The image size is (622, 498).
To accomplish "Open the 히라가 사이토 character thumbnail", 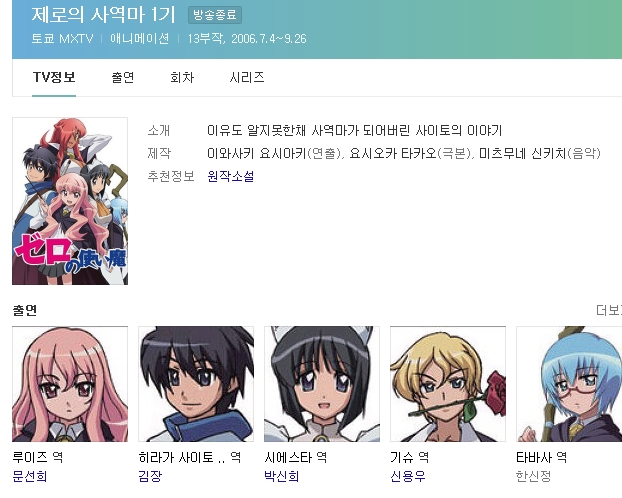I will [196, 384].
